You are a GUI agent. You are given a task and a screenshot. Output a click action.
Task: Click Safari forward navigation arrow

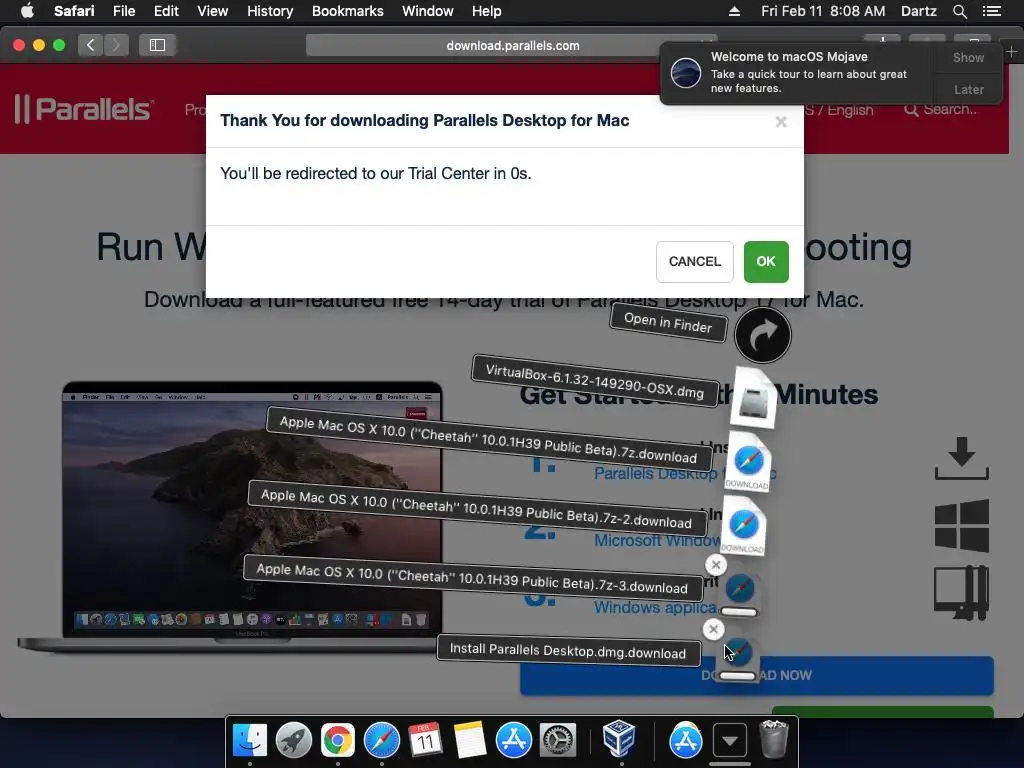[116, 45]
